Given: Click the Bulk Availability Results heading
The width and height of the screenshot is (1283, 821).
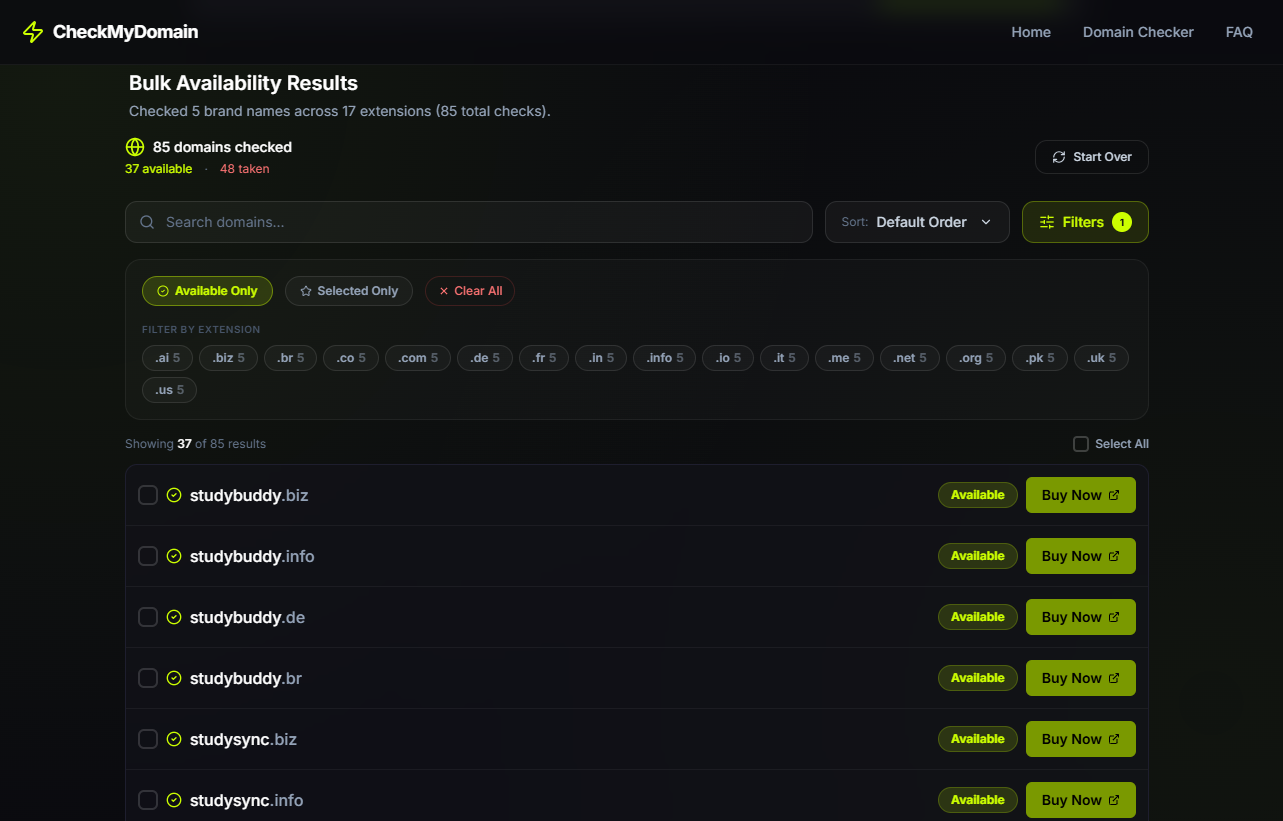Looking at the screenshot, I should (x=243, y=83).
